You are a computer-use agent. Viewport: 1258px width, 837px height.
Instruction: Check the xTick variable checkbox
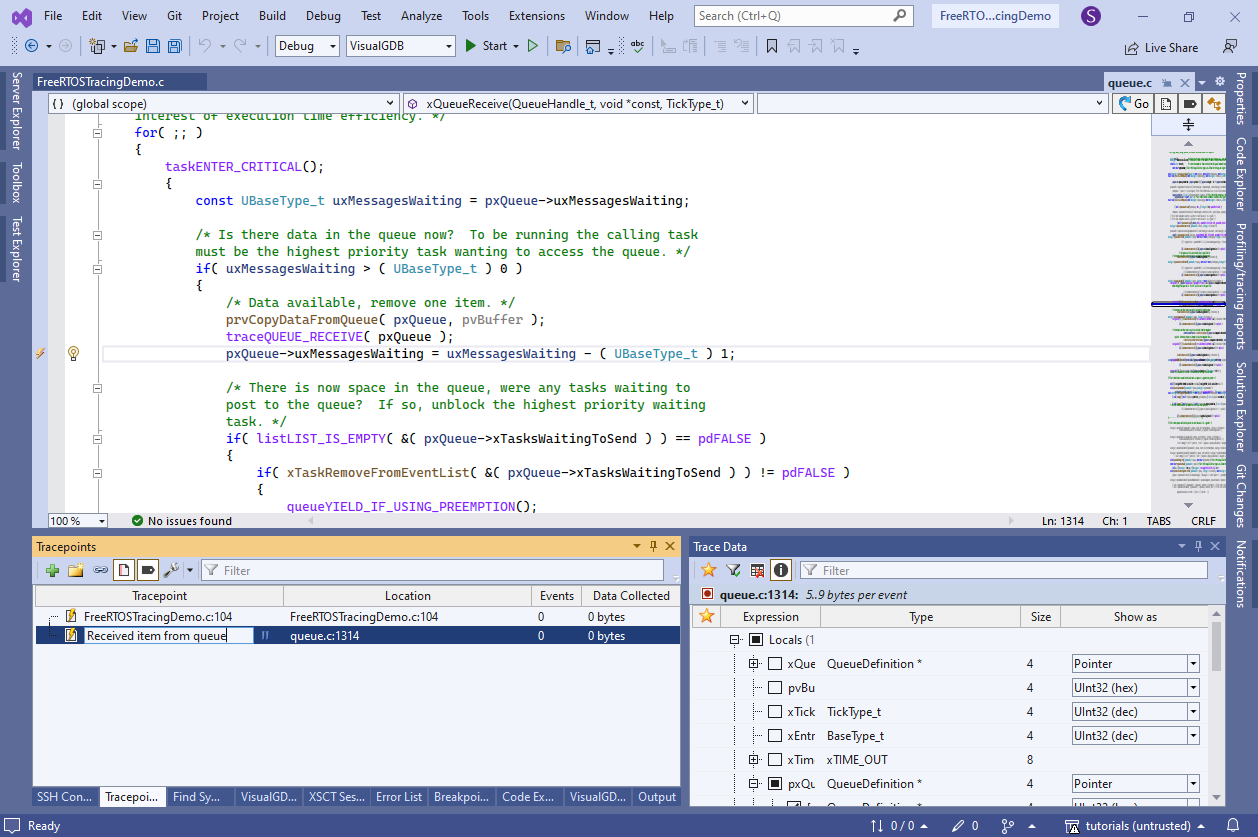[x=775, y=712]
